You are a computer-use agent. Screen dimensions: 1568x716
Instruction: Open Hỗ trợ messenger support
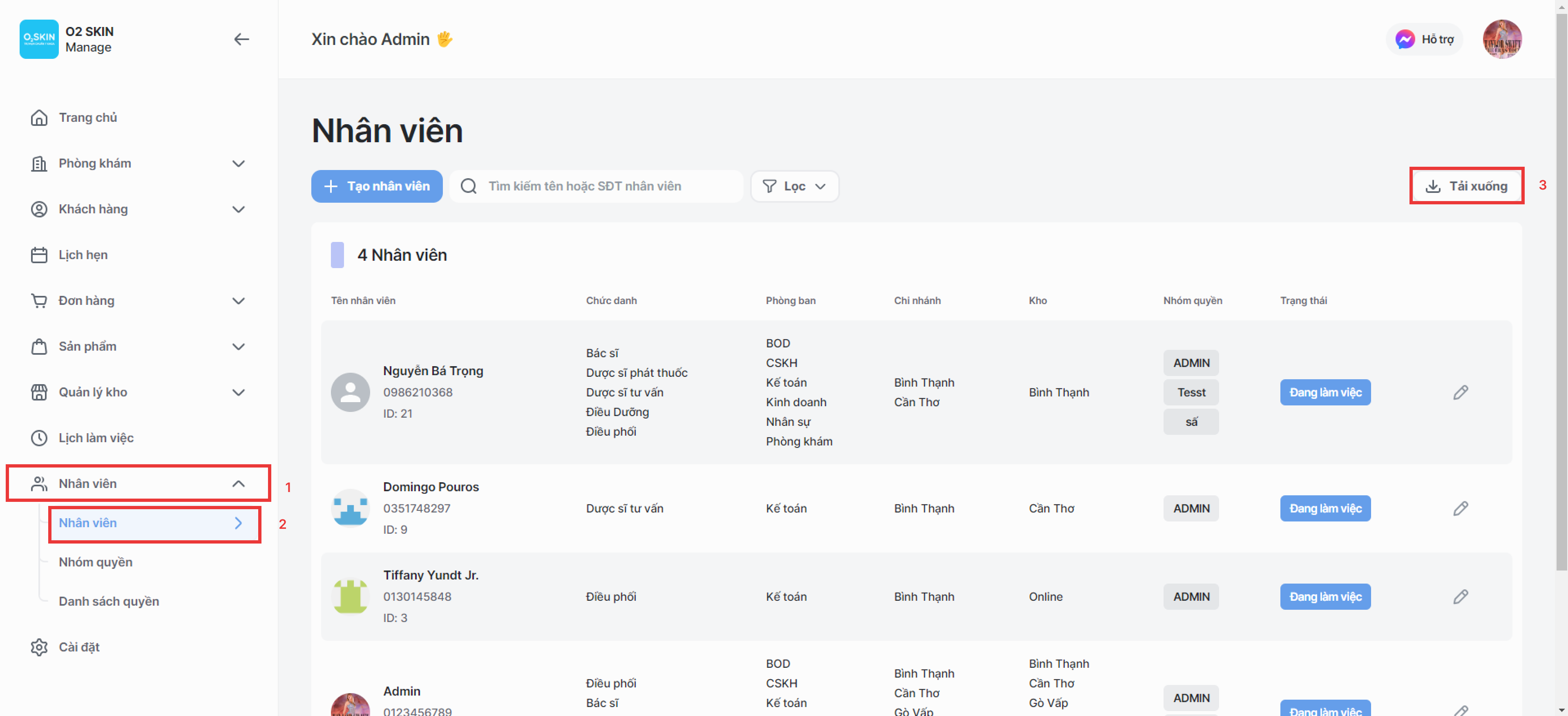pyautogui.click(x=1424, y=40)
